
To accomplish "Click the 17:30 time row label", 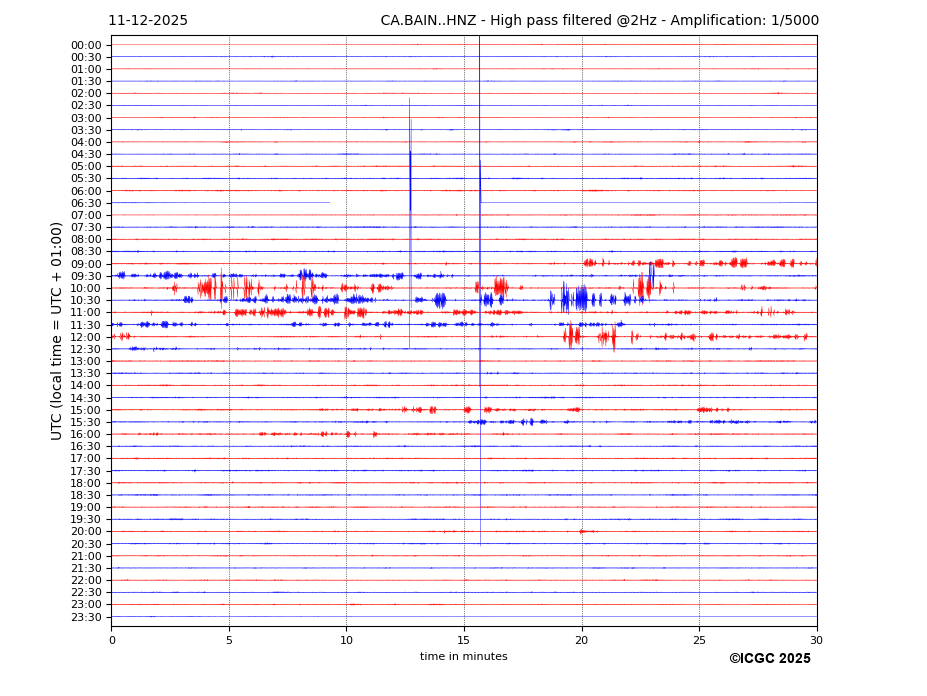I will pos(86,471).
